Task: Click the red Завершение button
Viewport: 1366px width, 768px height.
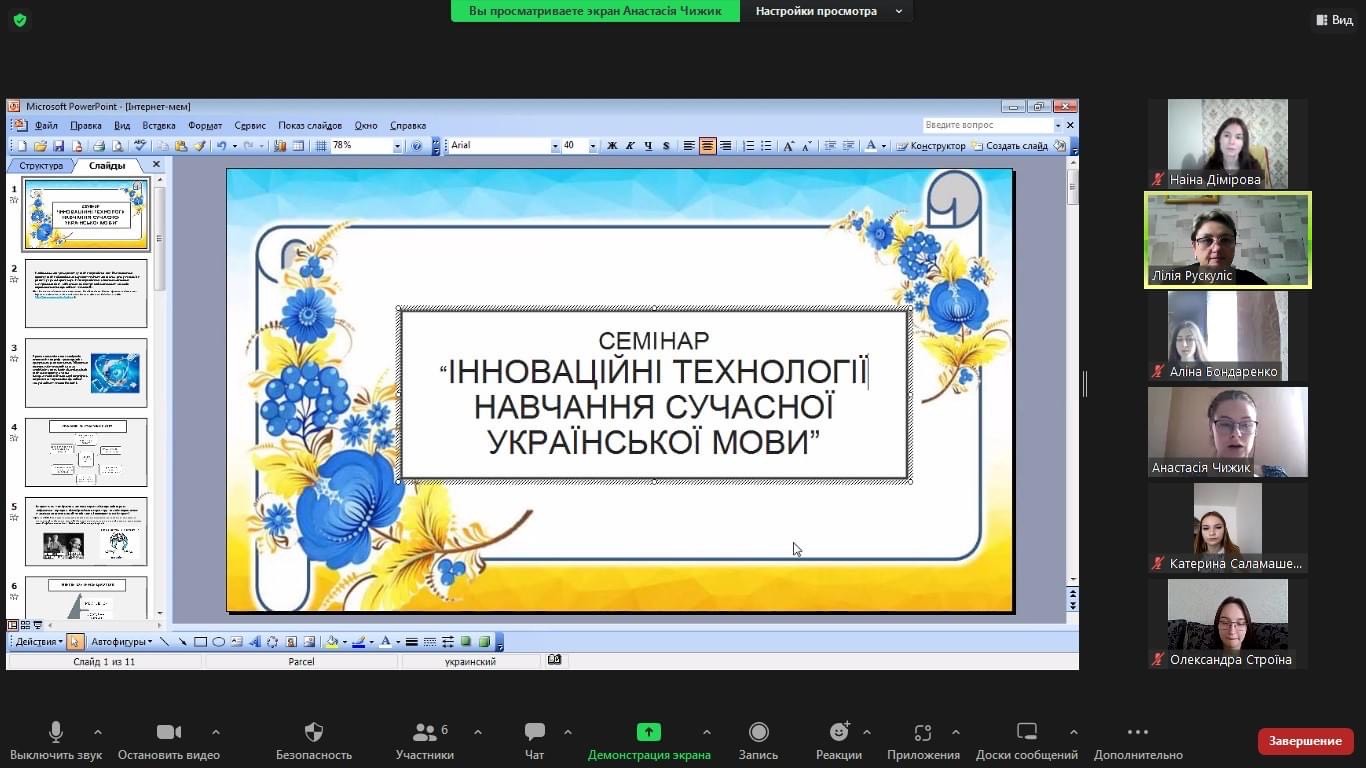Action: (x=1305, y=741)
